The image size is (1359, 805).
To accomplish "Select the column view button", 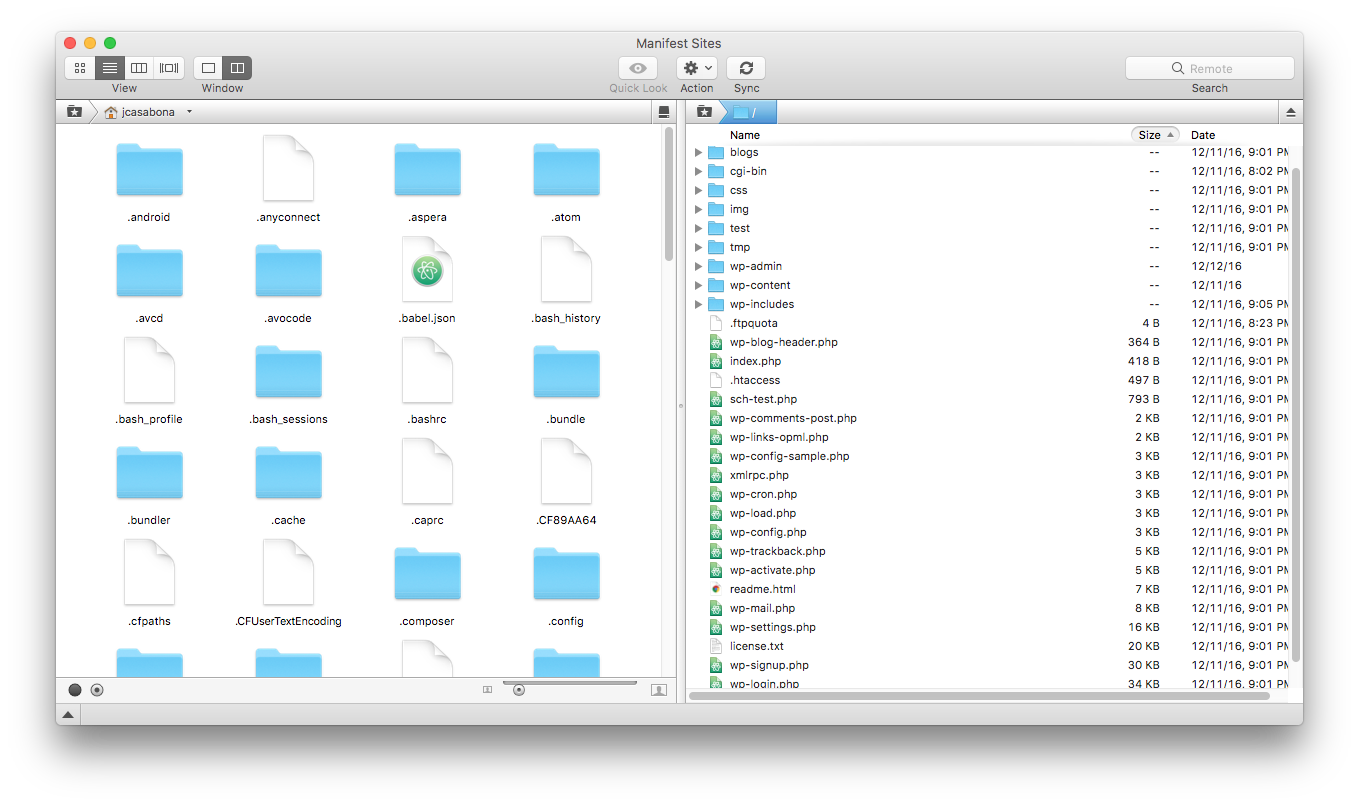I will click(139, 68).
